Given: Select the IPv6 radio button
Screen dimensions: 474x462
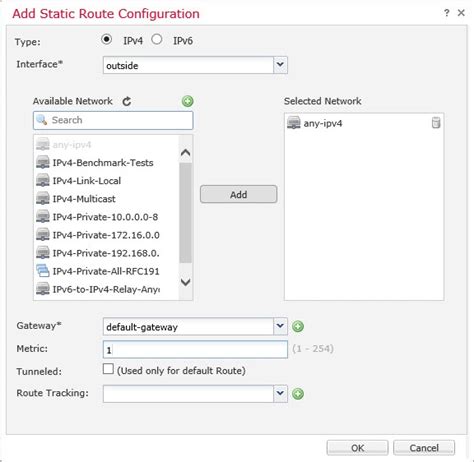Looking at the screenshot, I should point(157,39).
